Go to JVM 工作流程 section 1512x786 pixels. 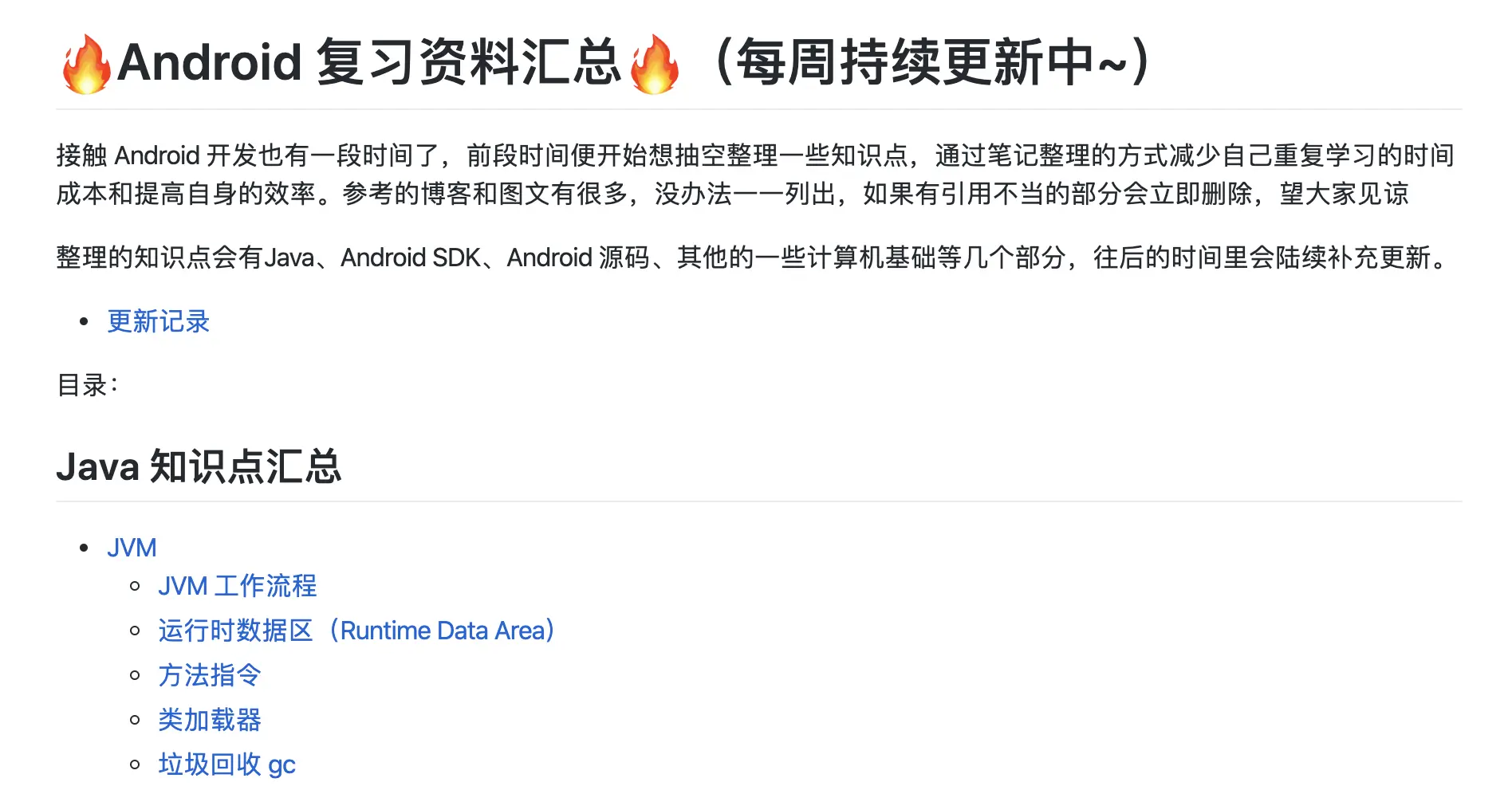click(x=237, y=586)
